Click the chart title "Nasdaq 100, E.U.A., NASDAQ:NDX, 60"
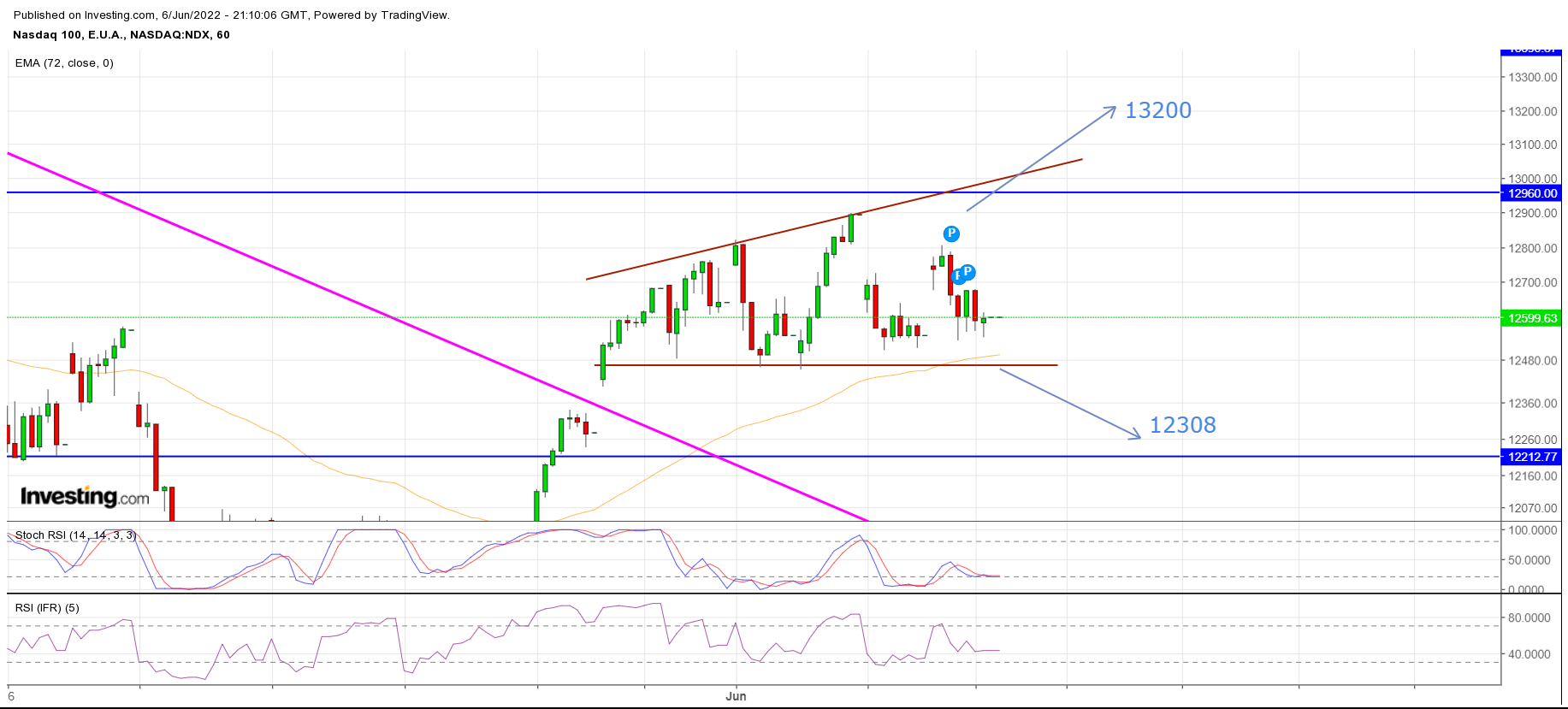This screenshot has height=709, width=1568. click(x=121, y=35)
